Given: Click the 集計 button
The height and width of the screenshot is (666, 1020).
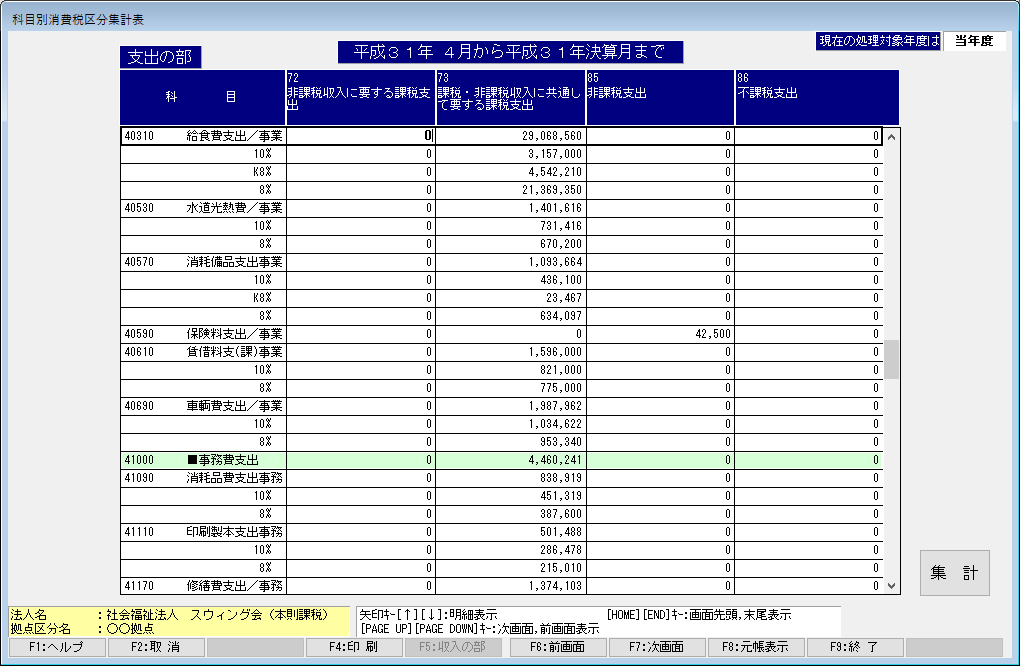Looking at the screenshot, I should point(954,573).
